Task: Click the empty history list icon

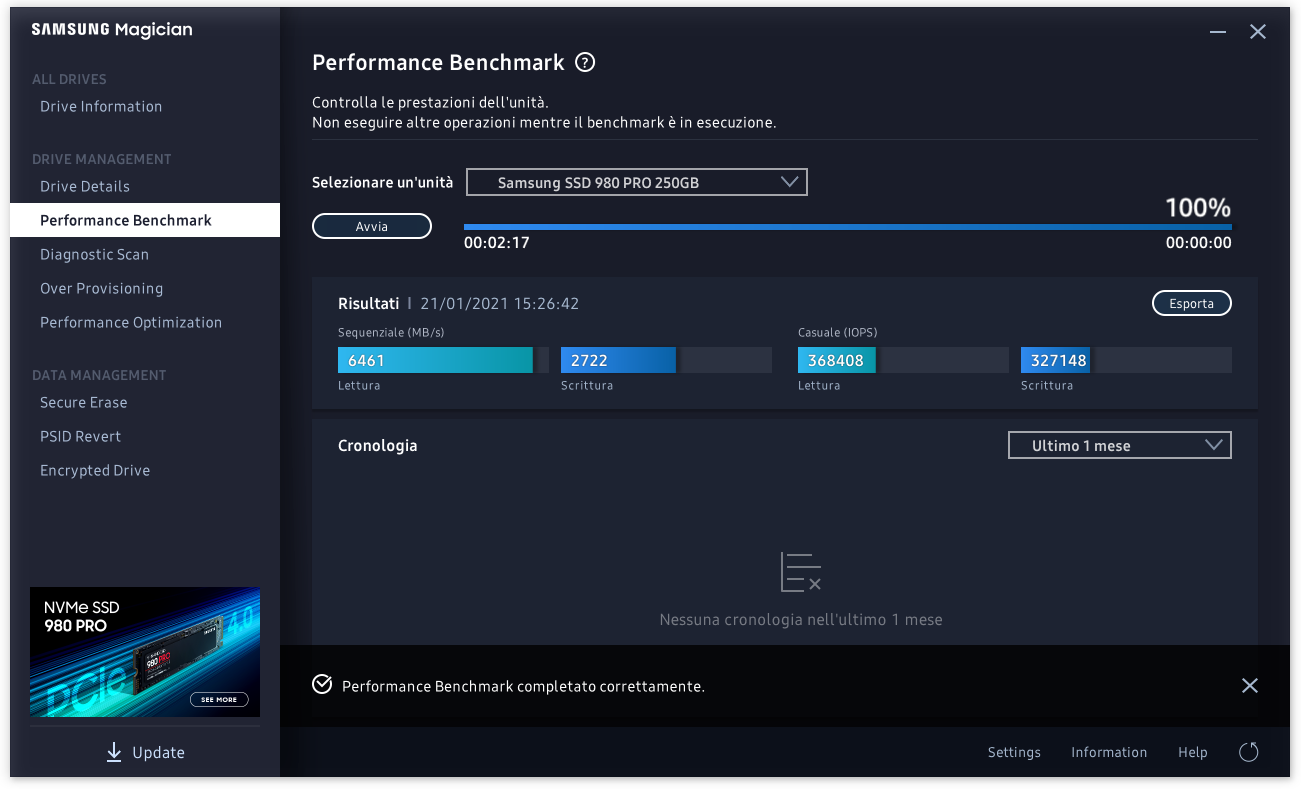Action: (800, 571)
